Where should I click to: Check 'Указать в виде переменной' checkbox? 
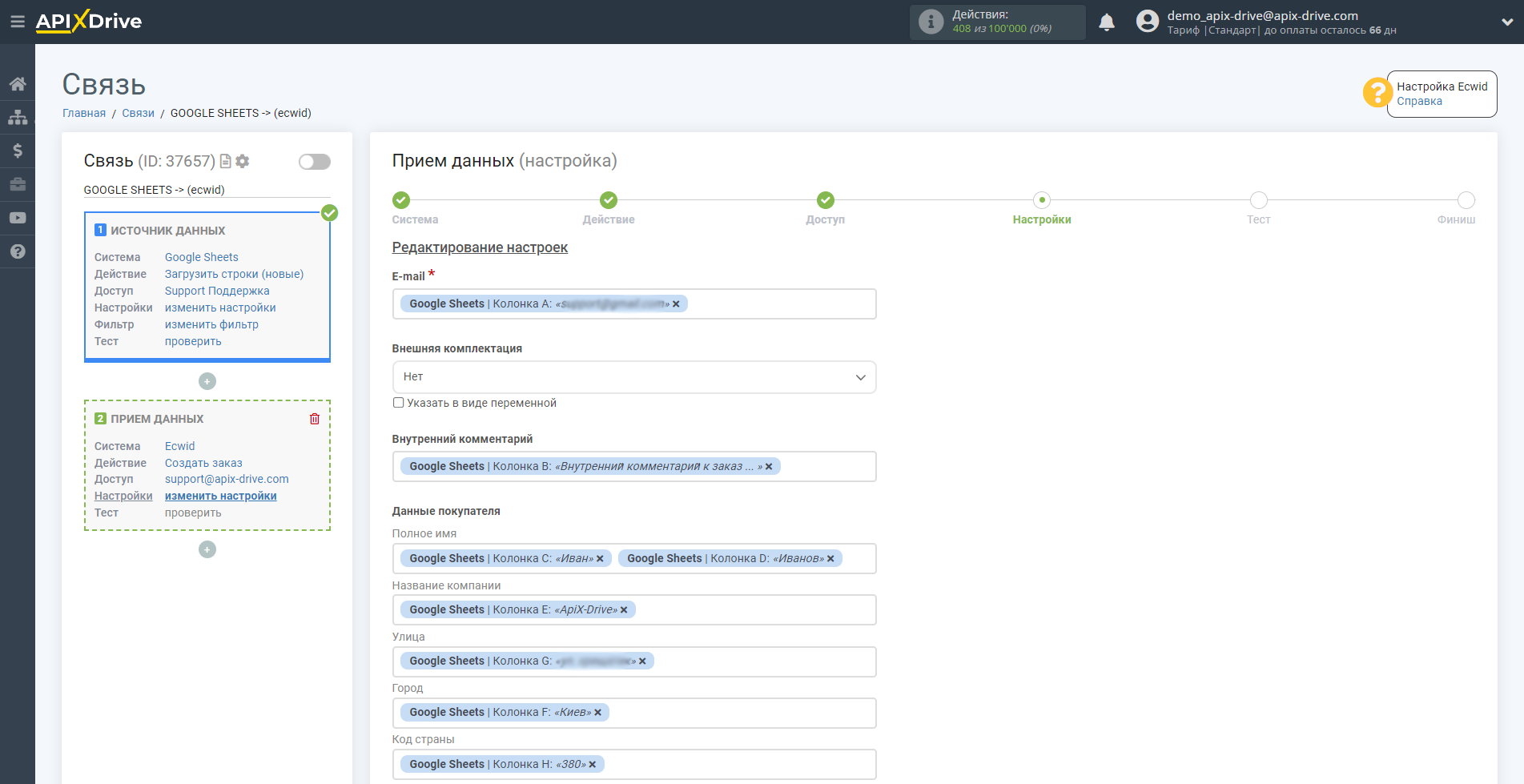(398, 403)
